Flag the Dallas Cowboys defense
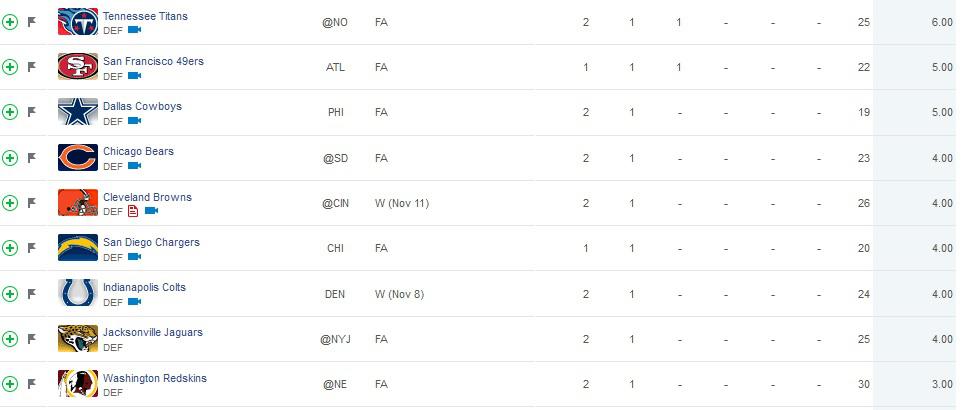The image size is (963, 410). click(32, 112)
